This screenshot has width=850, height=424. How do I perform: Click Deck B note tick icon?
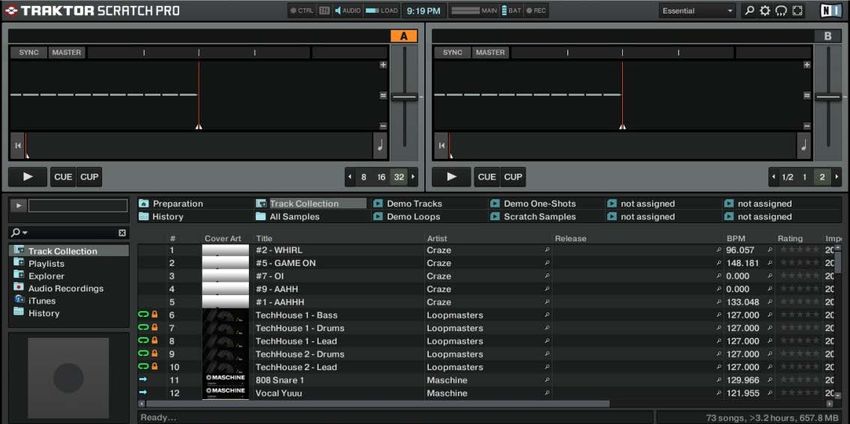click(804, 145)
